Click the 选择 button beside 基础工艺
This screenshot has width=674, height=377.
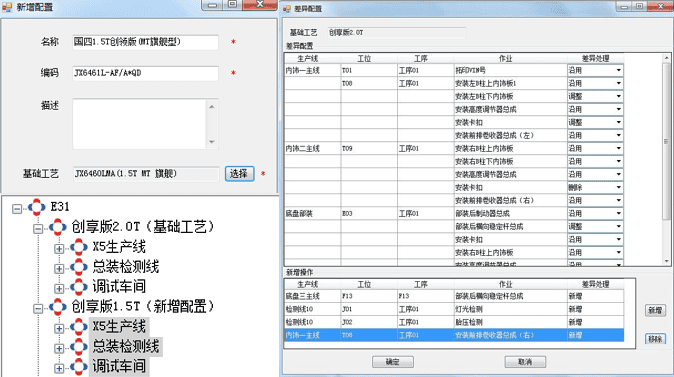pyautogui.click(x=239, y=174)
